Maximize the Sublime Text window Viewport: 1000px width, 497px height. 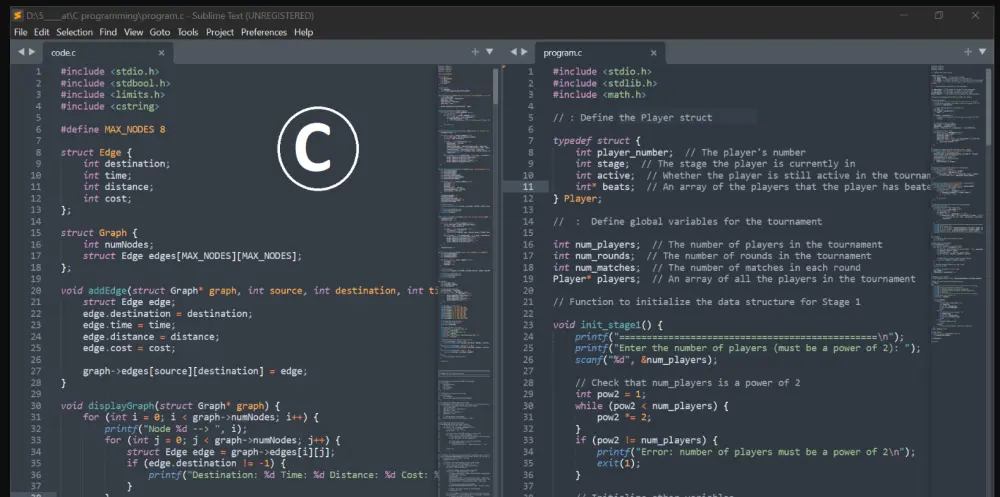click(939, 15)
